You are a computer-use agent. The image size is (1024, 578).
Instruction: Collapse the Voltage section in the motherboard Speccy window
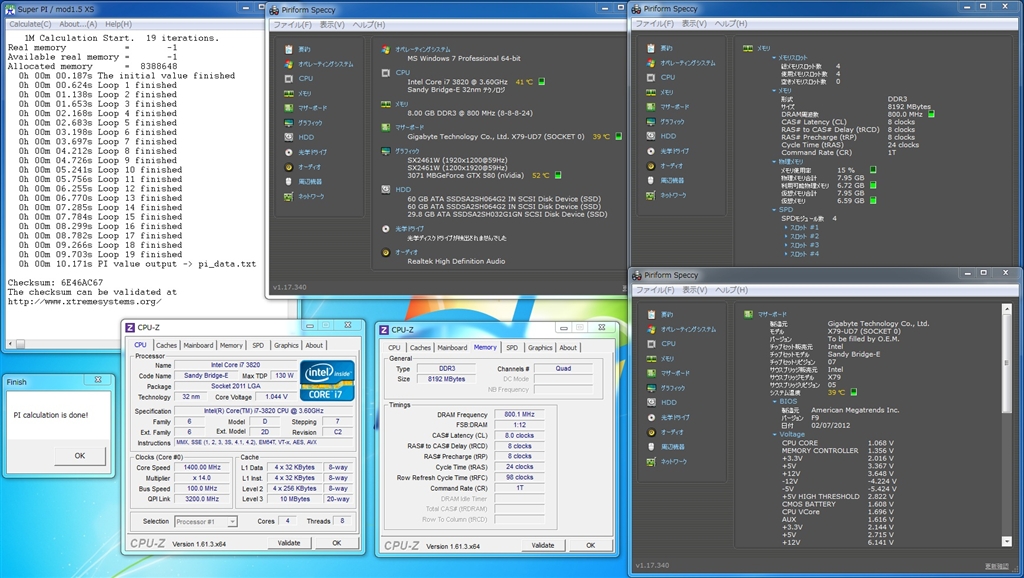[772, 434]
